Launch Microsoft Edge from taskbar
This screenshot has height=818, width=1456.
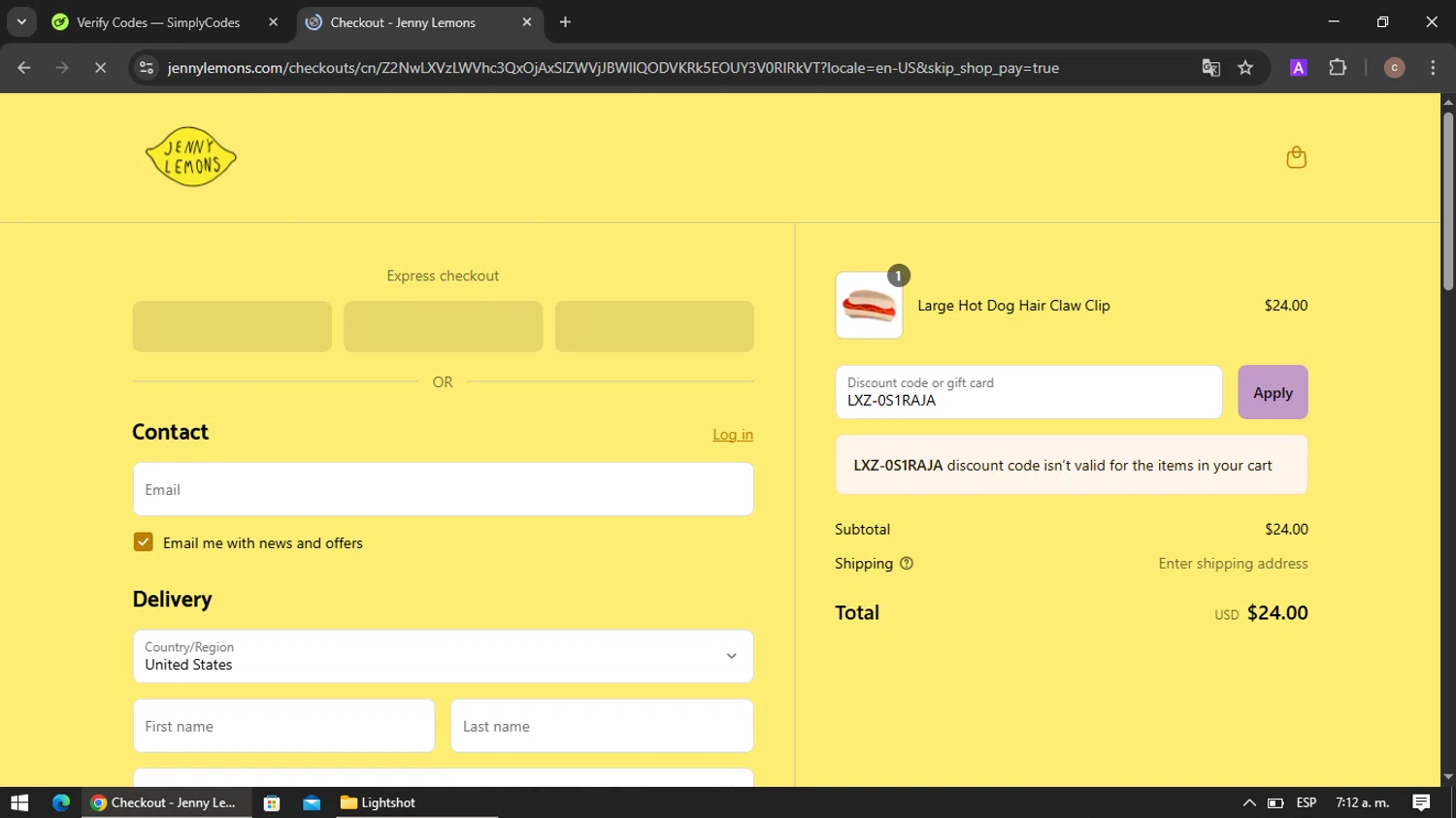point(61,802)
